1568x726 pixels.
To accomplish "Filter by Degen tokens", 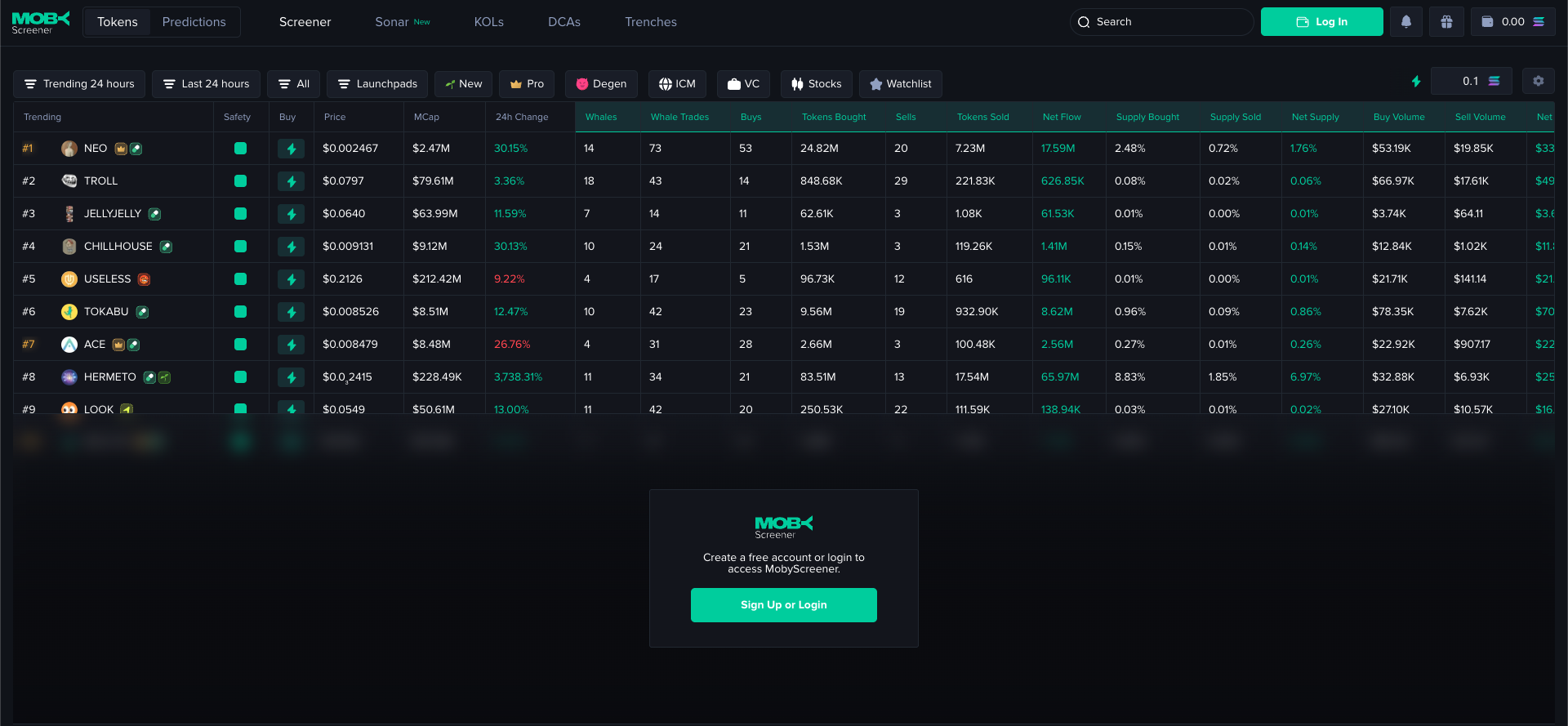I will coord(601,84).
